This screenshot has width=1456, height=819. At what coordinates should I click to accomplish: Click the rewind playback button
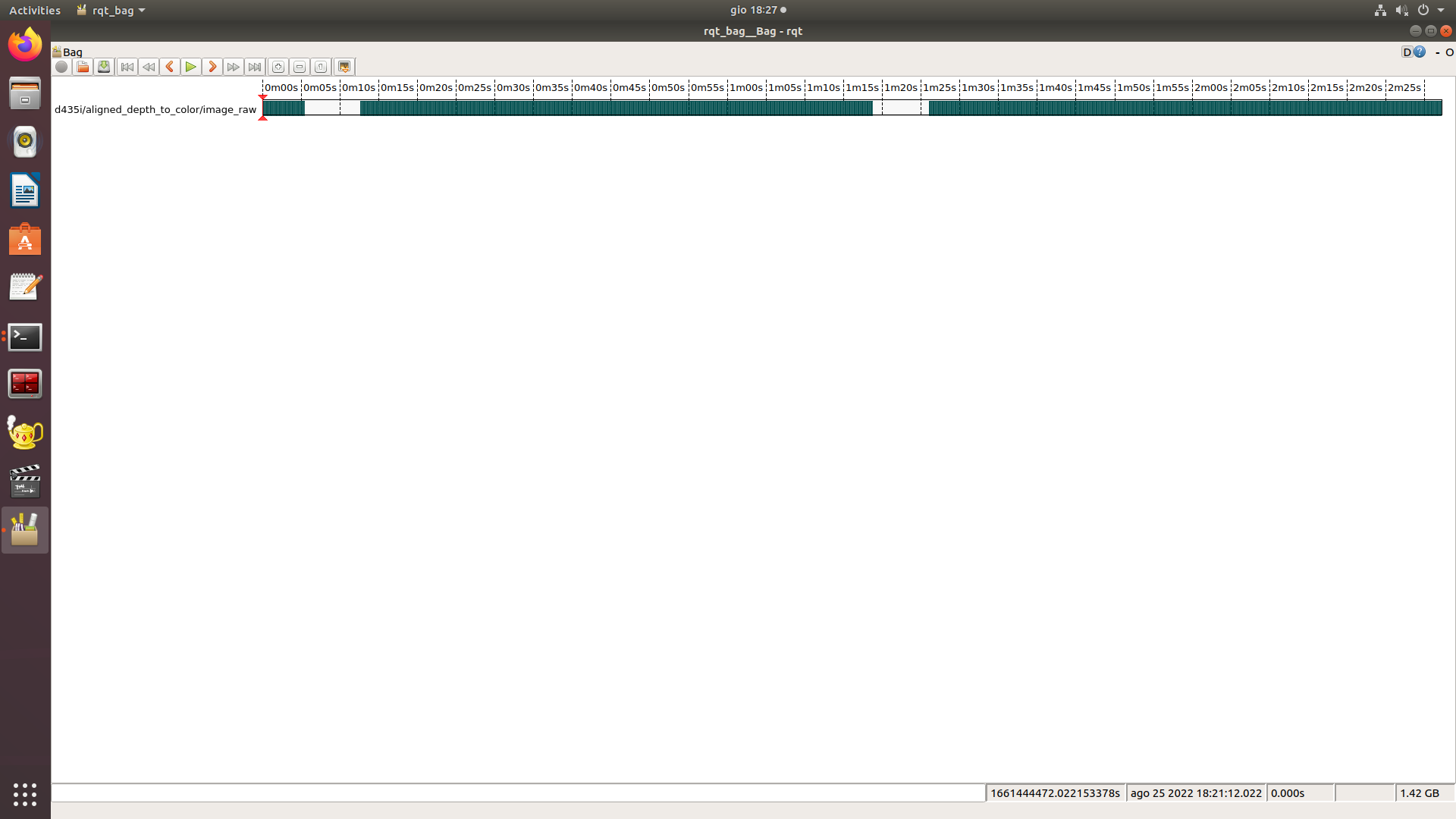(149, 67)
